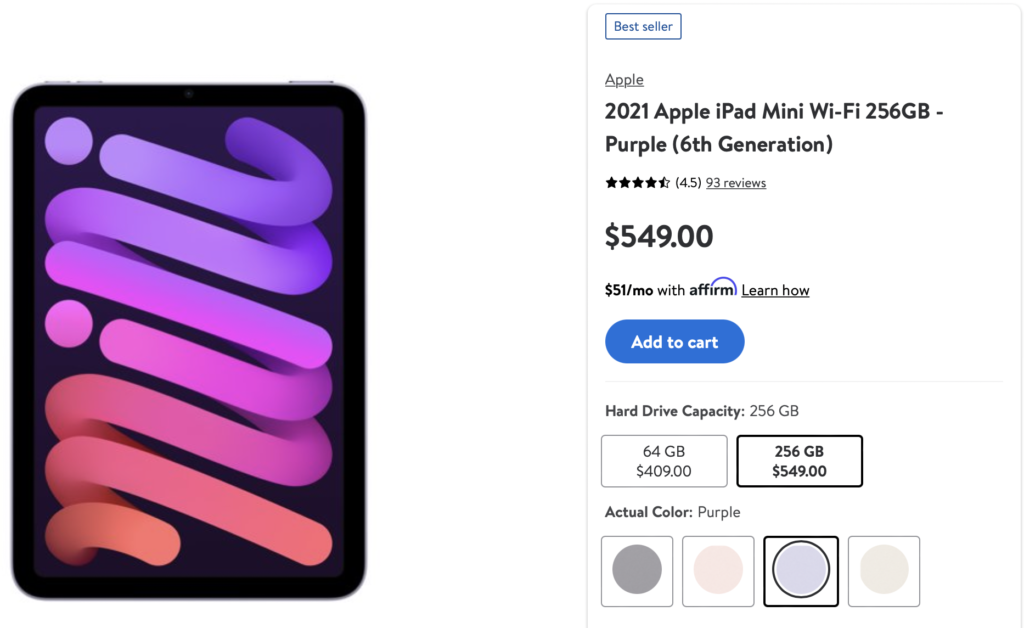
Task: Click the half-filled fifth rating star
Action: 662,182
